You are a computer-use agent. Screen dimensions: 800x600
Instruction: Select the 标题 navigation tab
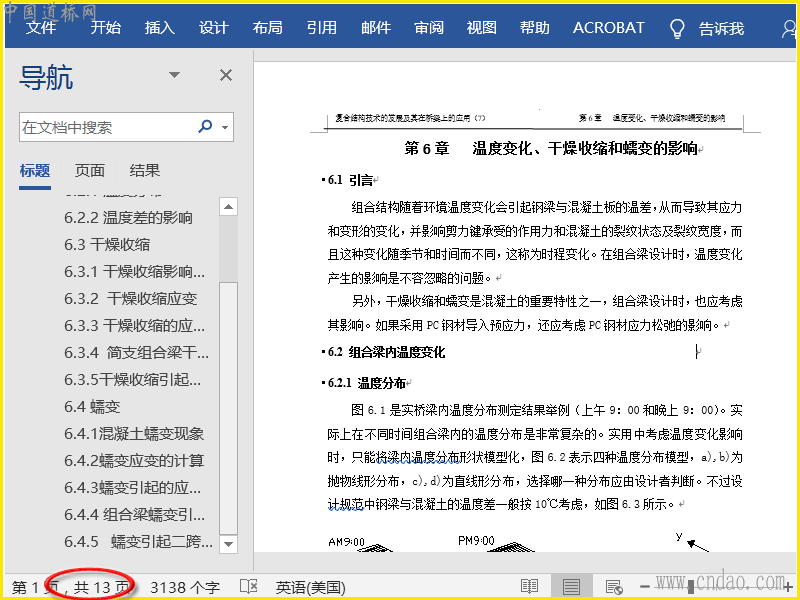click(35, 170)
